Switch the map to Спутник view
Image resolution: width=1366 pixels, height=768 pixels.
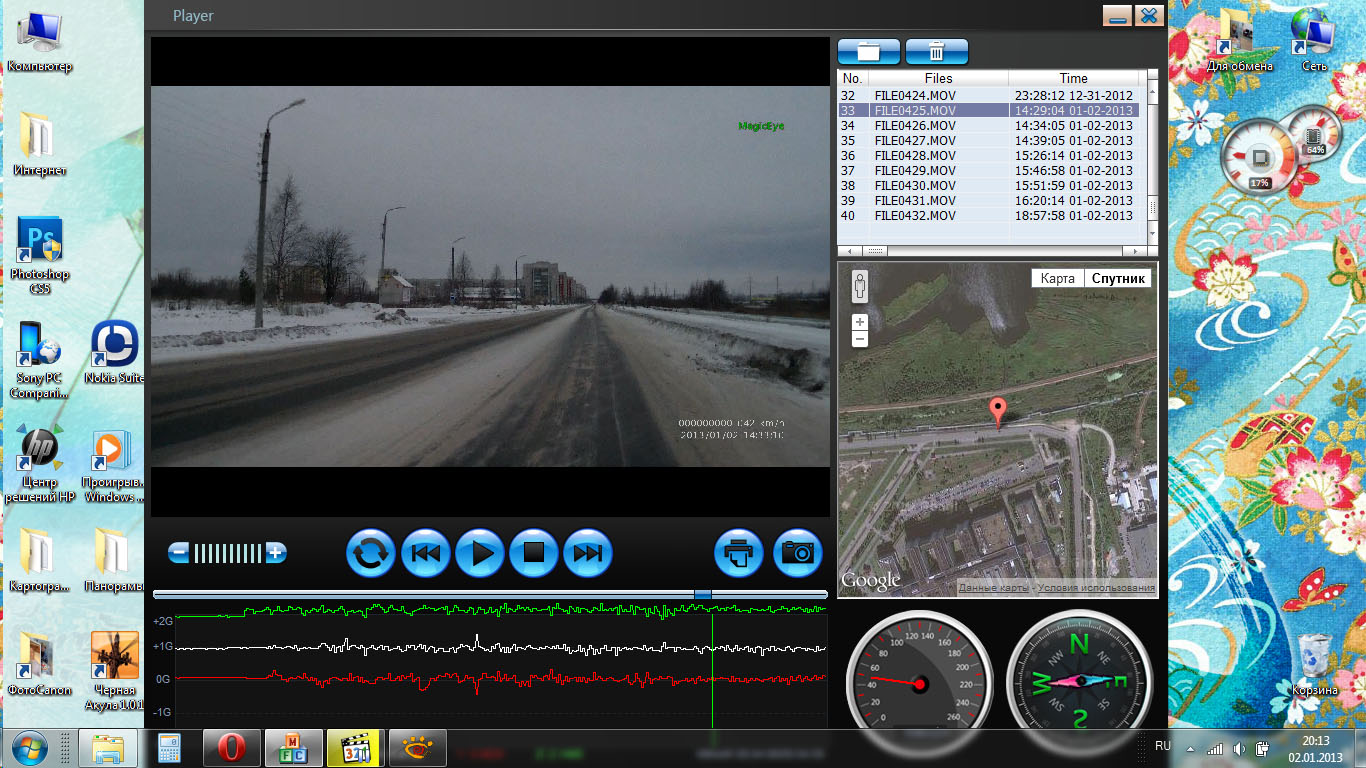pyautogui.click(x=1117, y=279)
